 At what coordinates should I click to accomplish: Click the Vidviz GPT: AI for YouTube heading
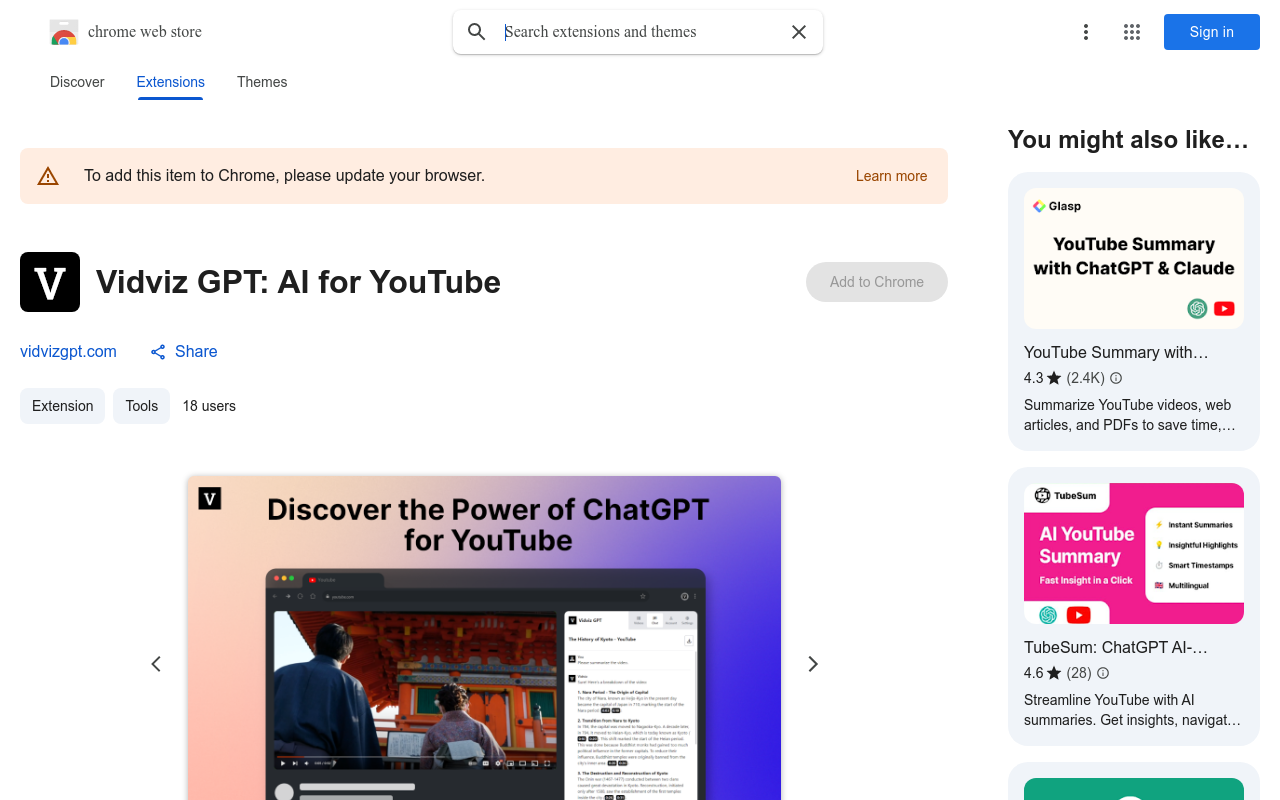pos(298,282)
